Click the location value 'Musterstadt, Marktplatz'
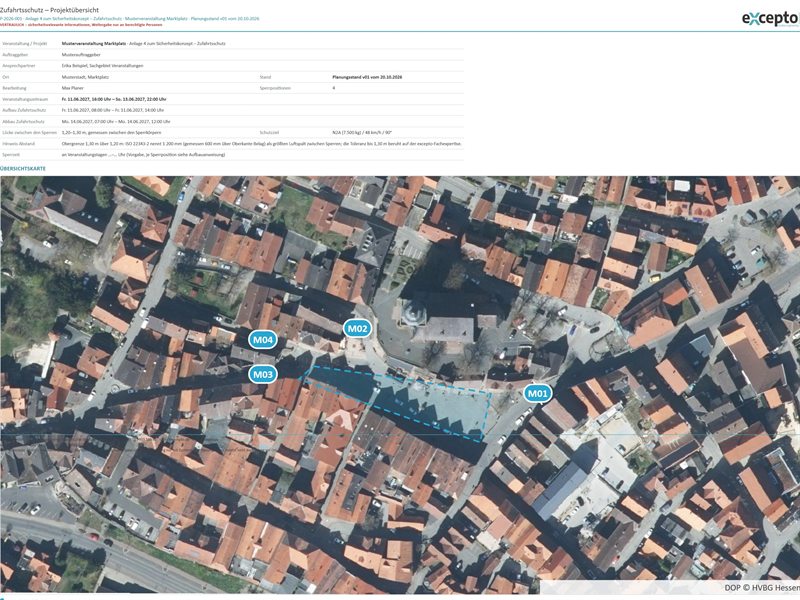 85,77
